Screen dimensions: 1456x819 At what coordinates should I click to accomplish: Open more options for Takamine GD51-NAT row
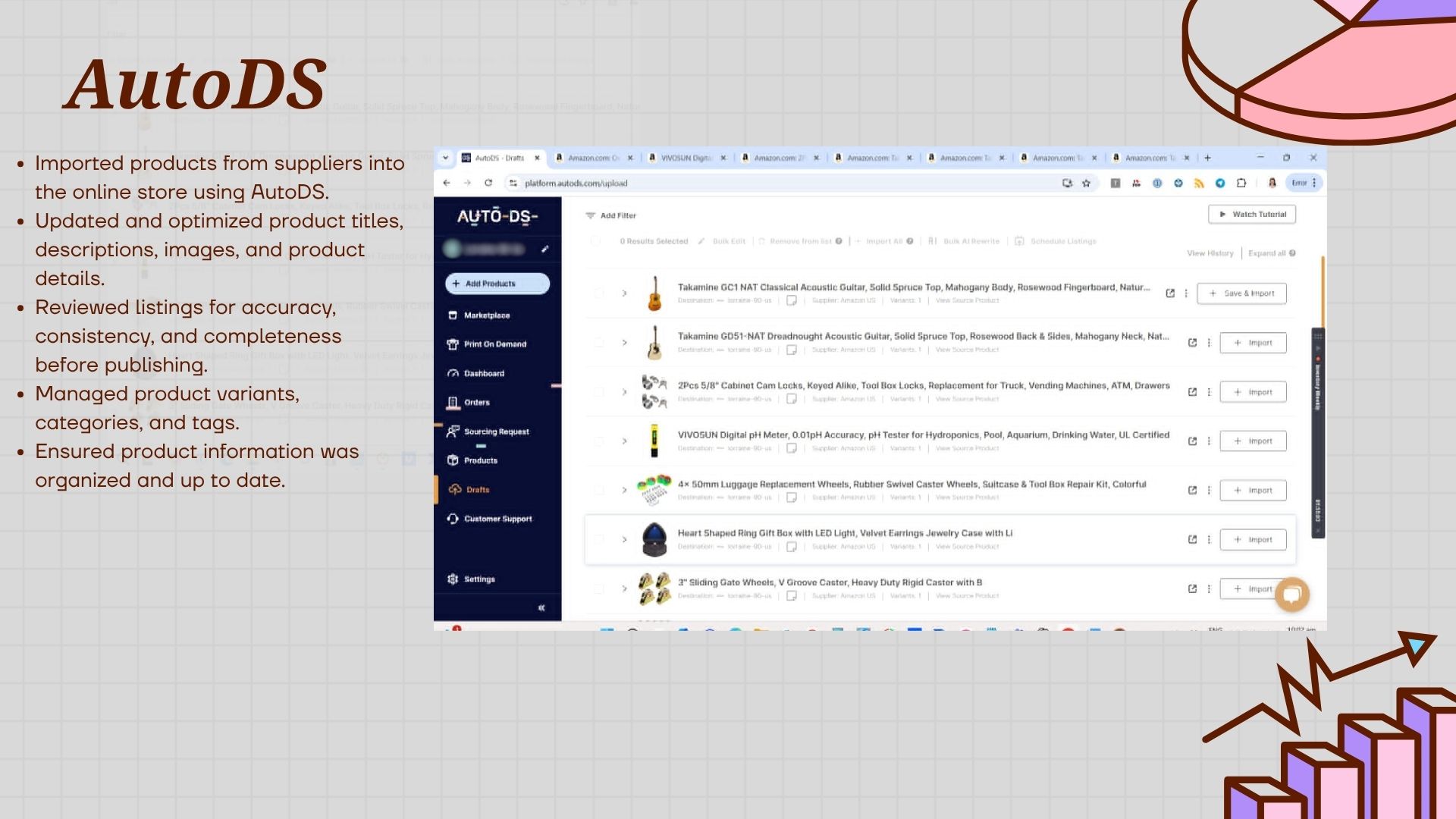click(x=1209, y=343)
